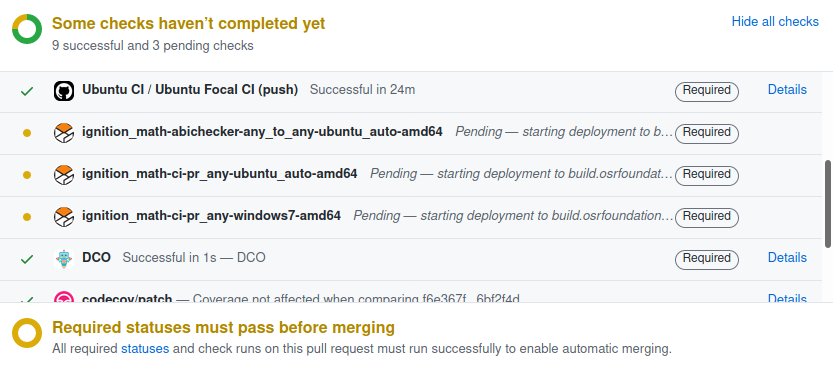
Task: Collapse the list with Hide all checks
Action: click(x=775, y=22)
